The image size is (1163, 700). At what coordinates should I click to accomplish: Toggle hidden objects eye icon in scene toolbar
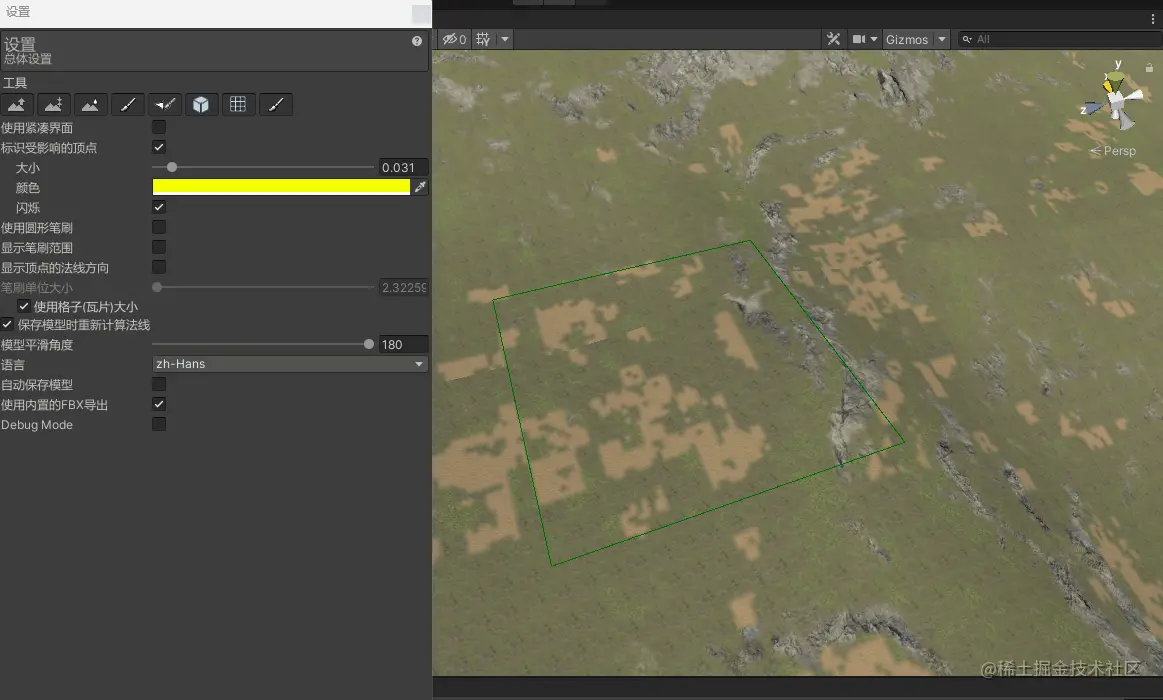tap(454, 39)
